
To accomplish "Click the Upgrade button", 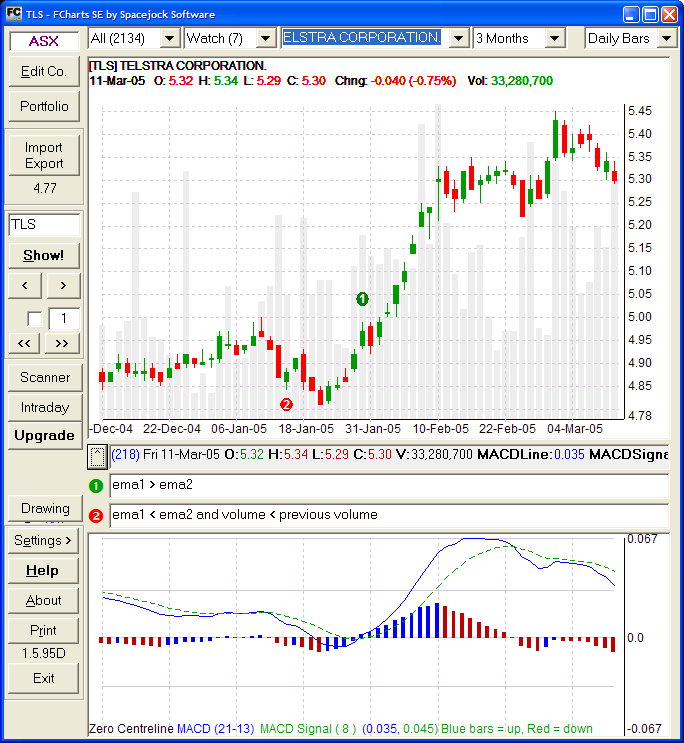I will point(45,435).
